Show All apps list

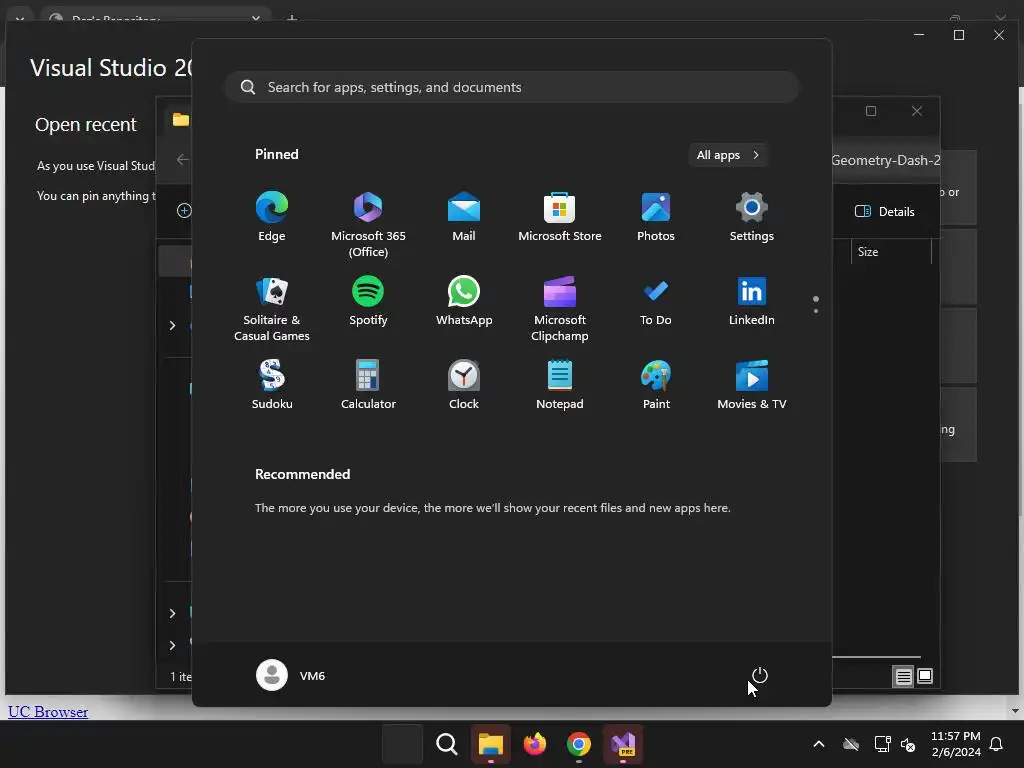pos(728,155)
